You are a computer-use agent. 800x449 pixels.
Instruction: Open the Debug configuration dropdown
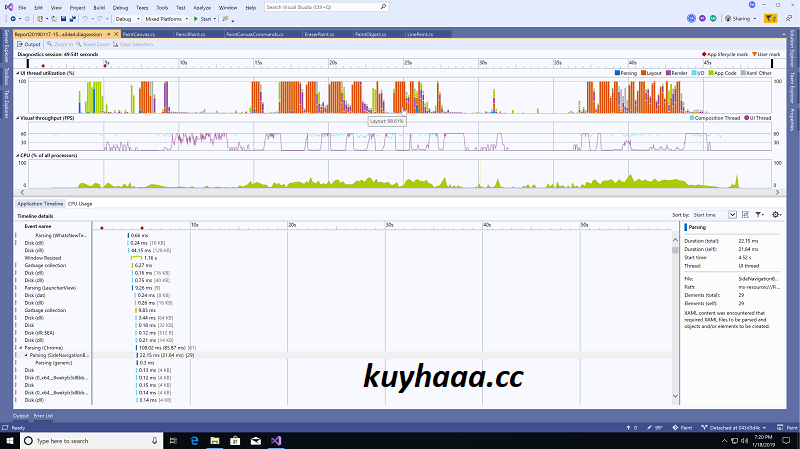tap(128, 19)
